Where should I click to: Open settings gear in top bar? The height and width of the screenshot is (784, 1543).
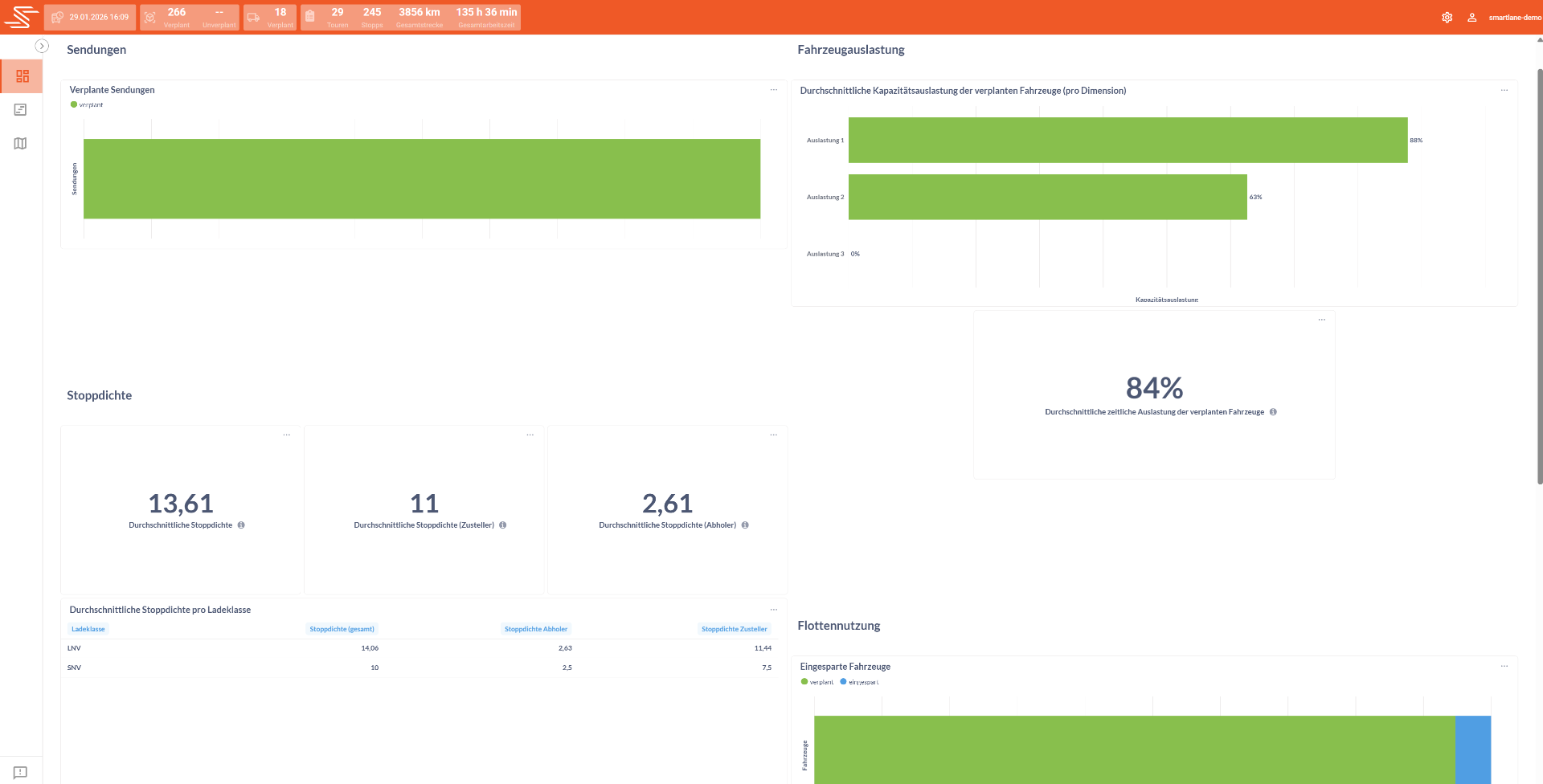[1447, 17]
